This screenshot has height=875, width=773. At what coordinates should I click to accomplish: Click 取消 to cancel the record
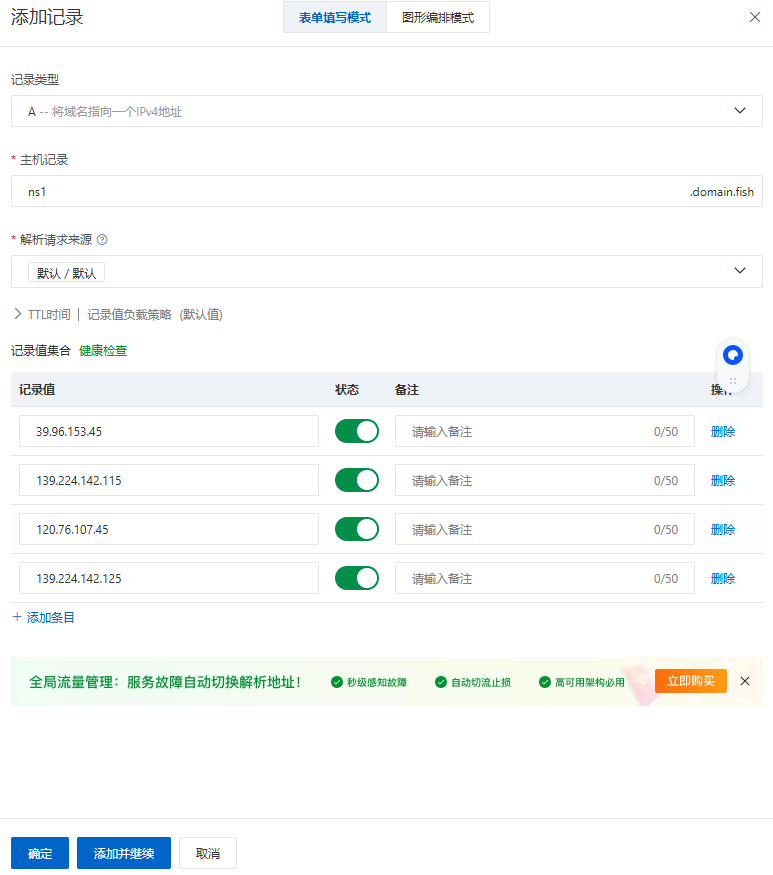tap(208, 853)
